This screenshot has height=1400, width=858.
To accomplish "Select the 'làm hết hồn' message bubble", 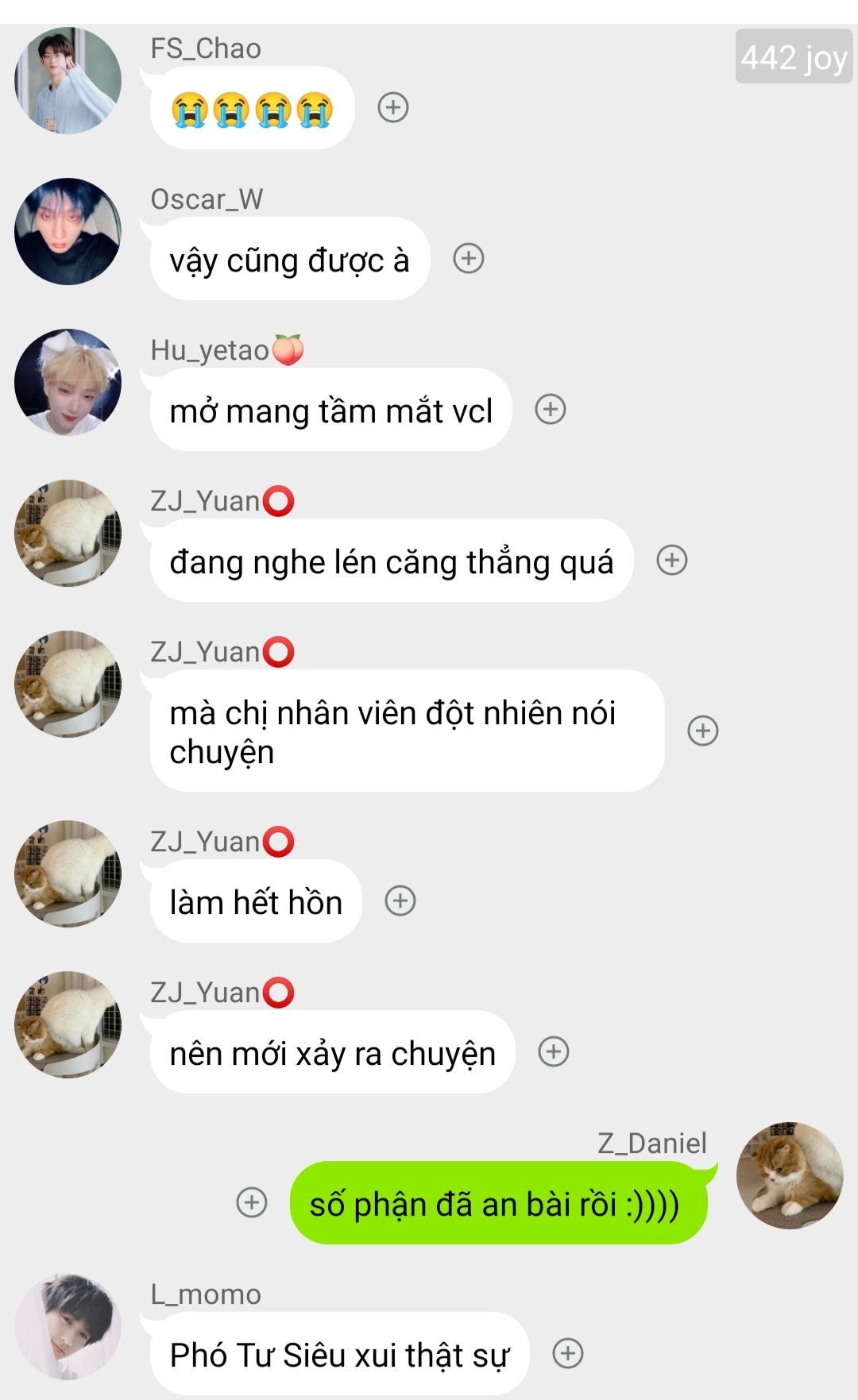I will [256, 901].
